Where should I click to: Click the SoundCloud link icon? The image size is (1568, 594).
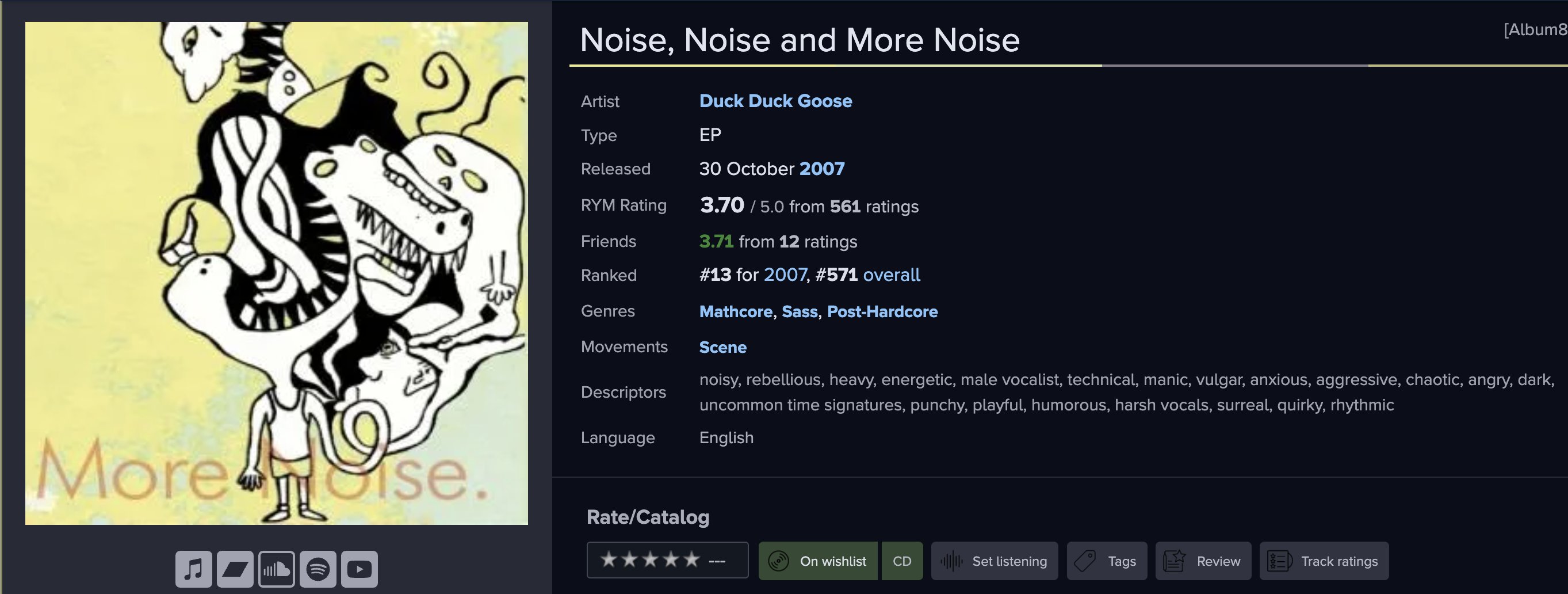276,569
